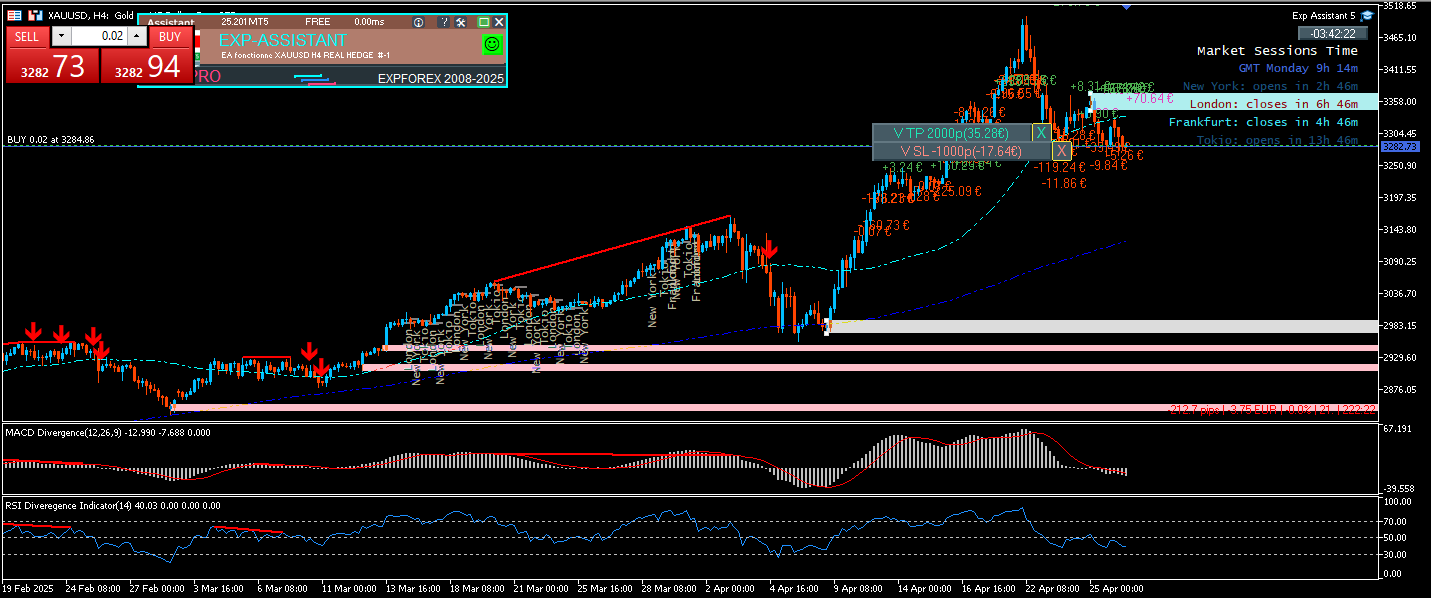Click the Frankfurt closes in 4h 46m line

pos(1263,122)
